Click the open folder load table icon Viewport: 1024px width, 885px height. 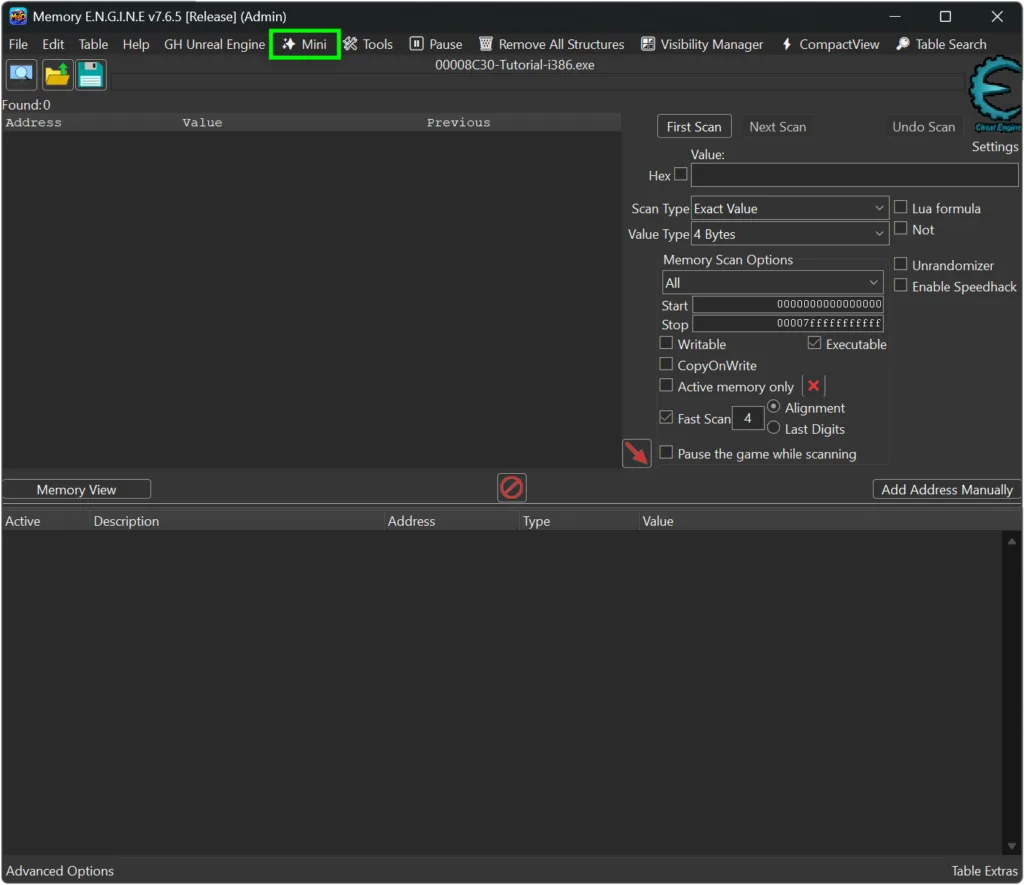[57, 74]
